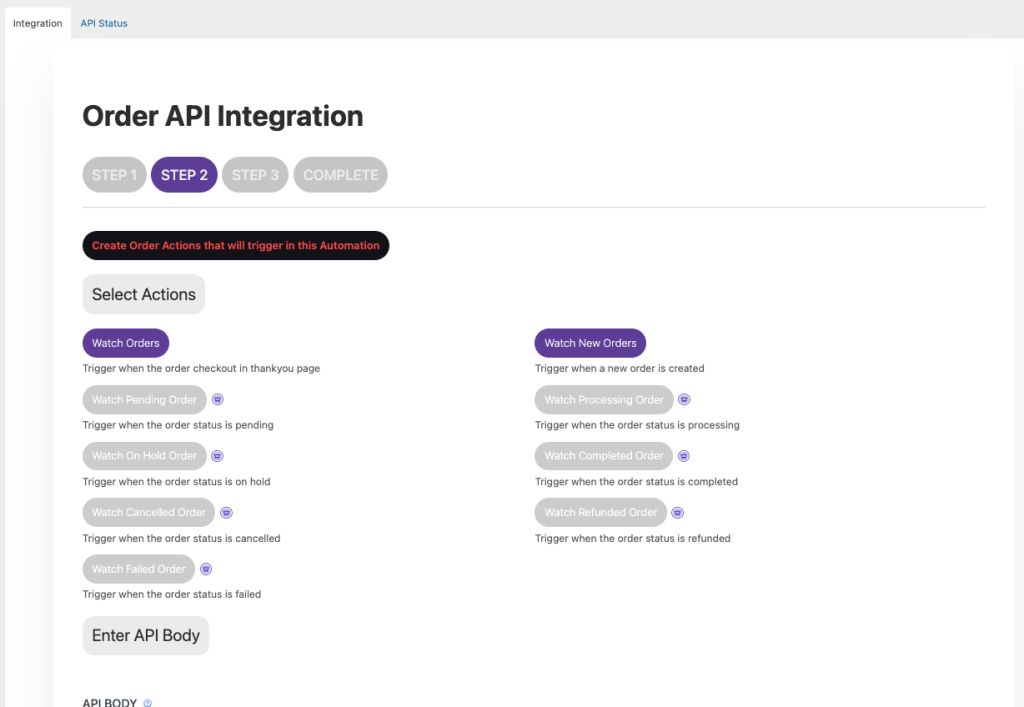This screenshot has width=1024, height=707.
Task: Click premium icon beside Watch Failed Order
Action: point(206,569)
